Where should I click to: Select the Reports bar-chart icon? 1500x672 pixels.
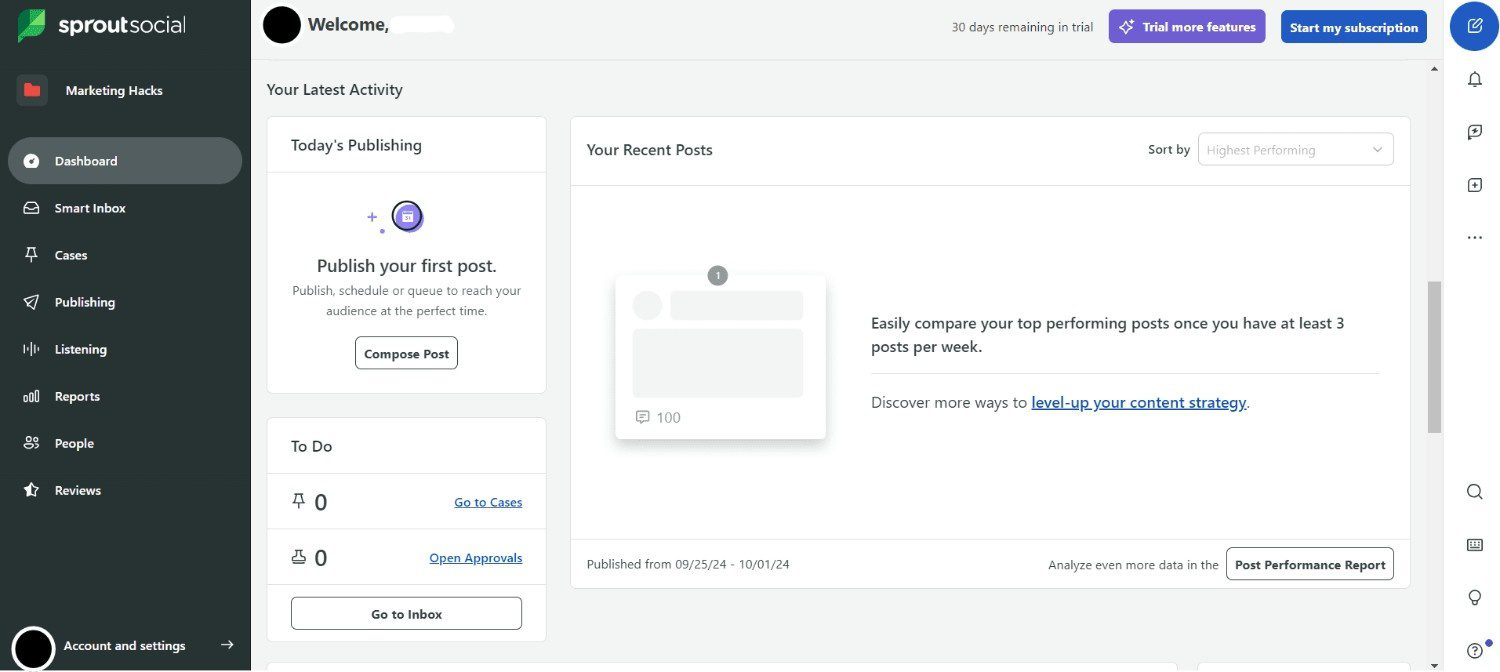pyautogui.click(x=31, y=395)
